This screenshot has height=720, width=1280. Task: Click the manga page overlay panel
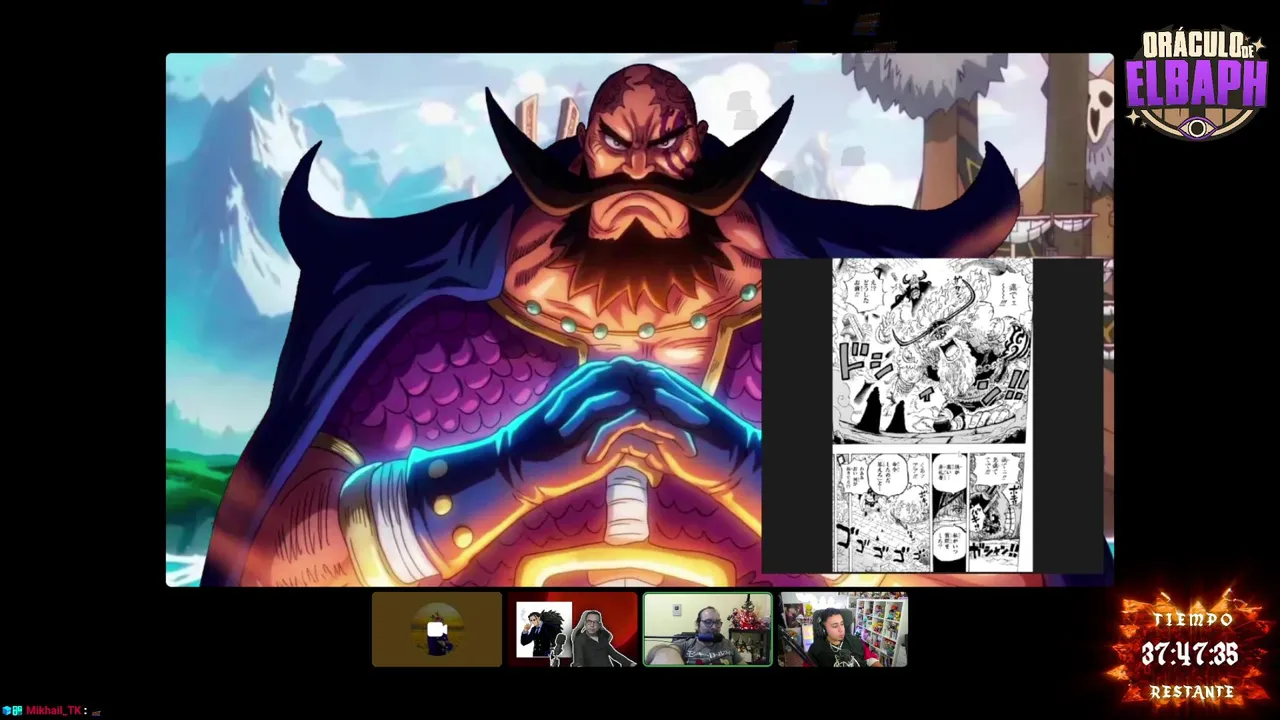932,415
